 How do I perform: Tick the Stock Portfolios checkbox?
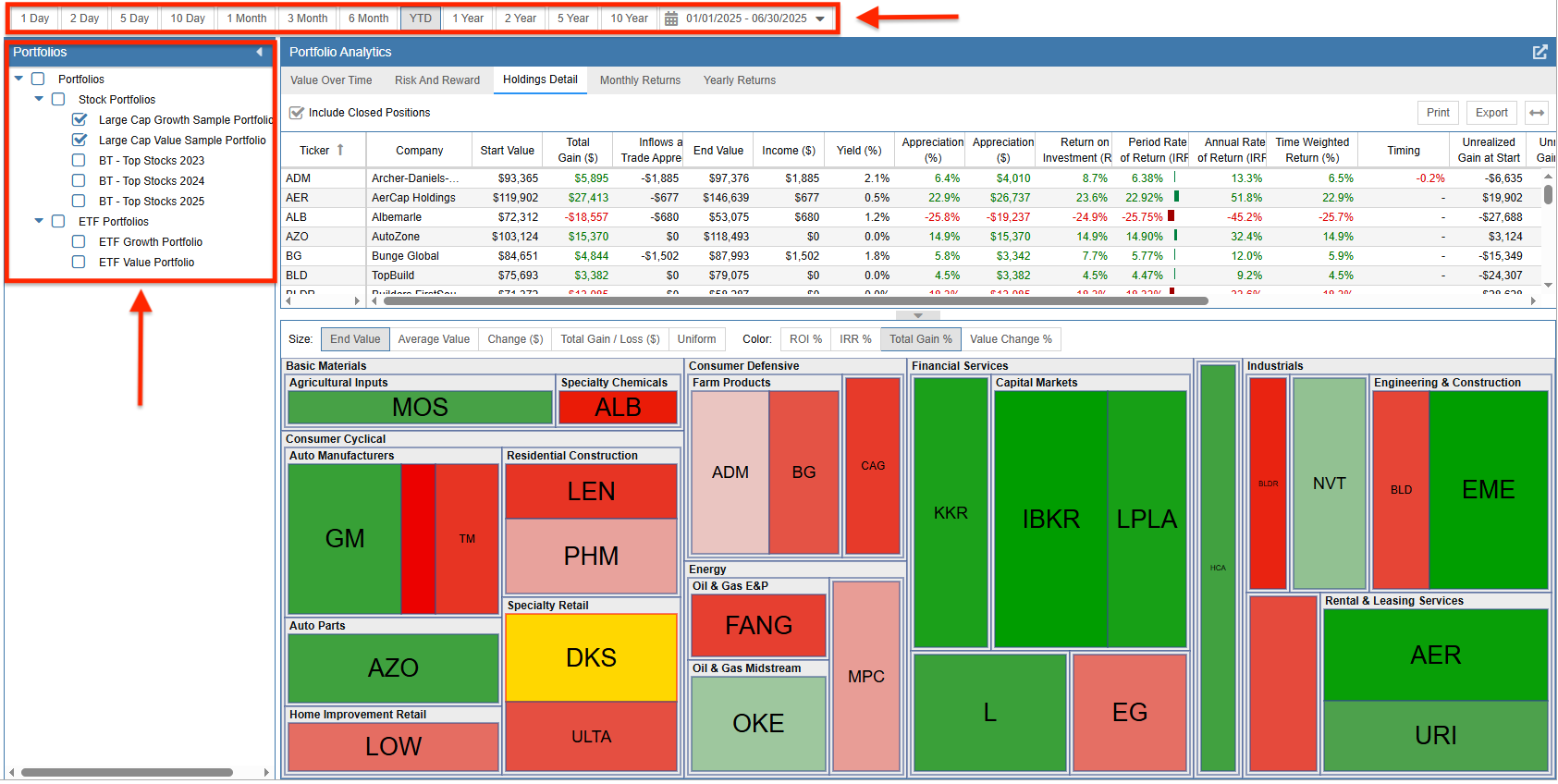click(58, 99)
